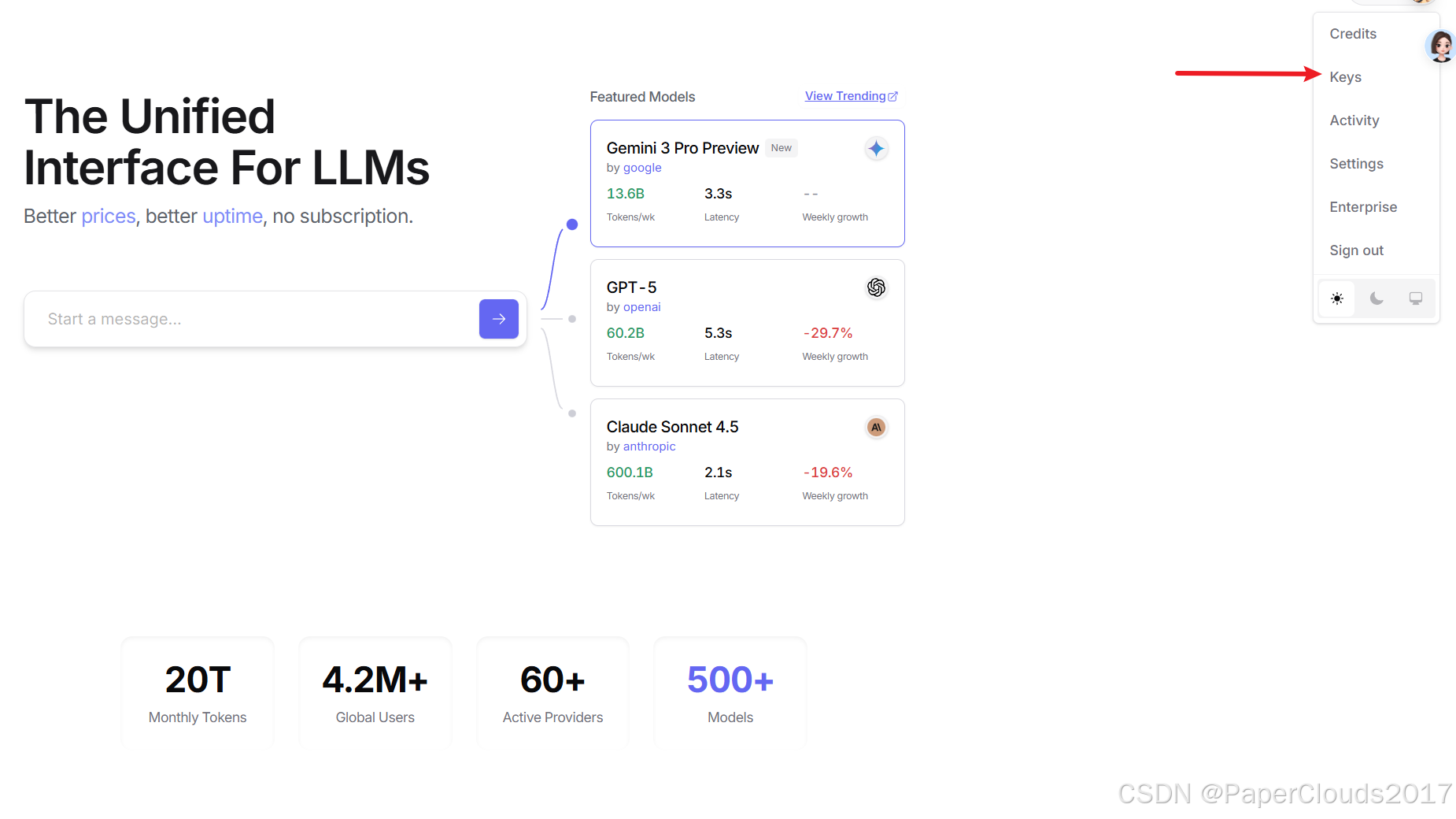Click the 20T Monthly Tokens stat card
1456x819 pixels.
coord(198,691)
